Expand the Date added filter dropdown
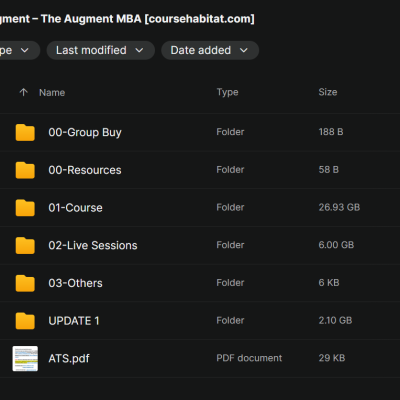400x400 pixels. point(210,50)
